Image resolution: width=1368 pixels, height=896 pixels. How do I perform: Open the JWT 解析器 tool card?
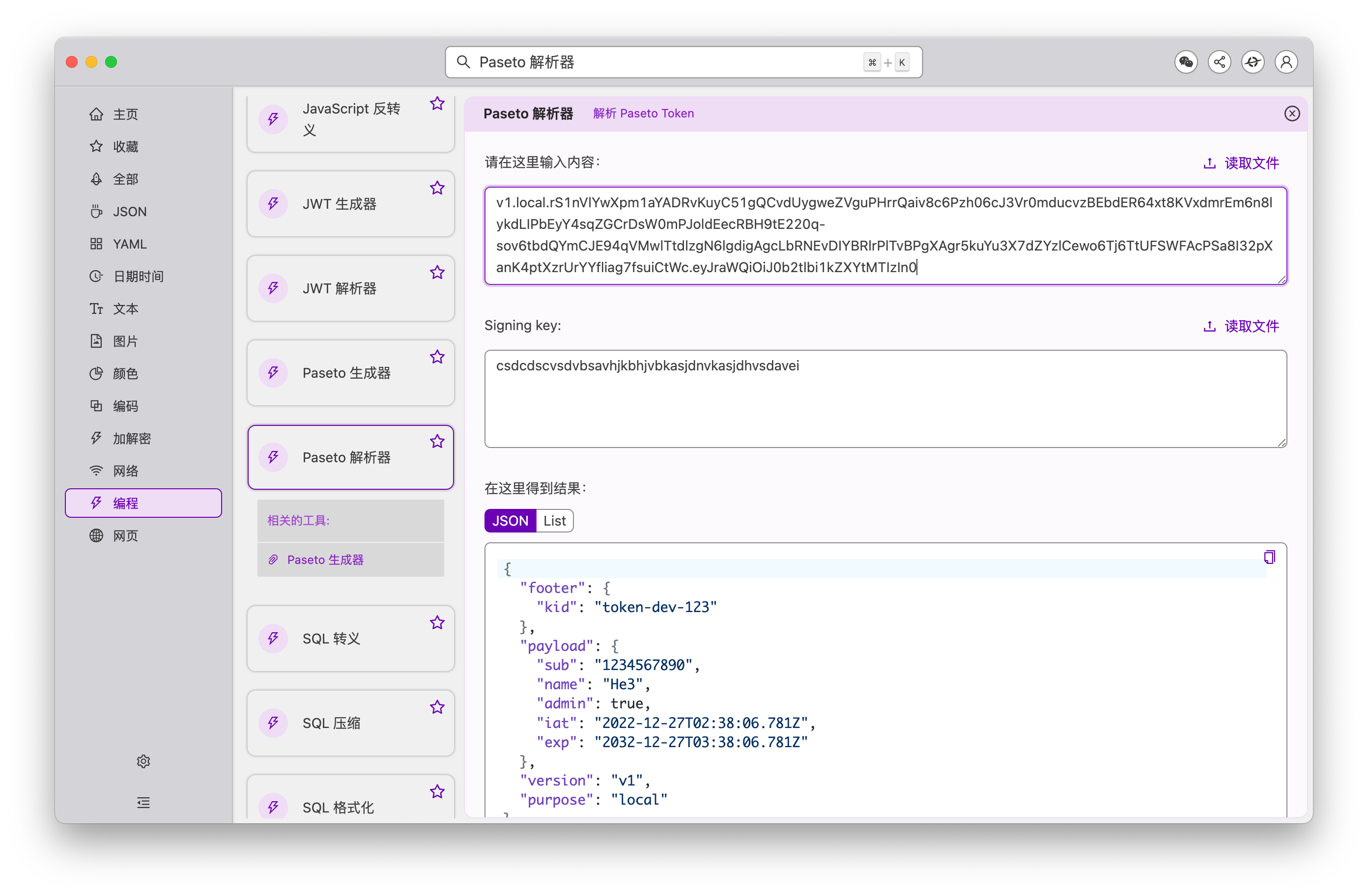click(351, 288)
